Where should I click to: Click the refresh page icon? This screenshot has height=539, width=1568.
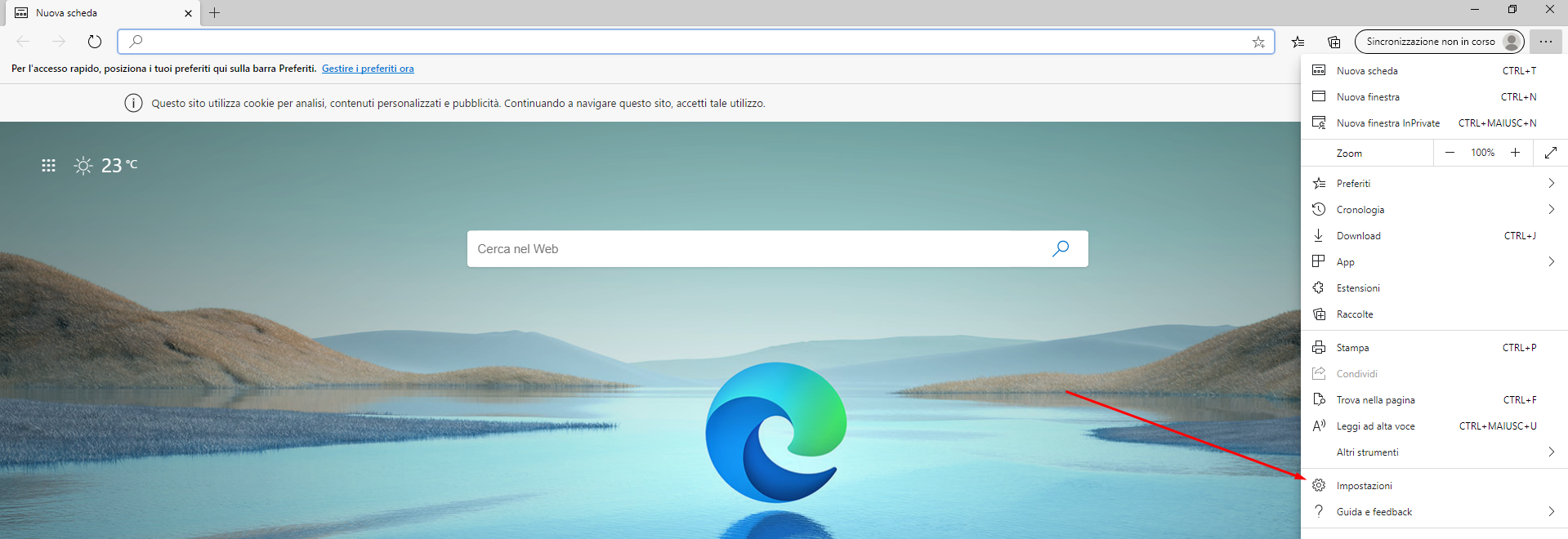pyautogui.click(x=95, y=42)
